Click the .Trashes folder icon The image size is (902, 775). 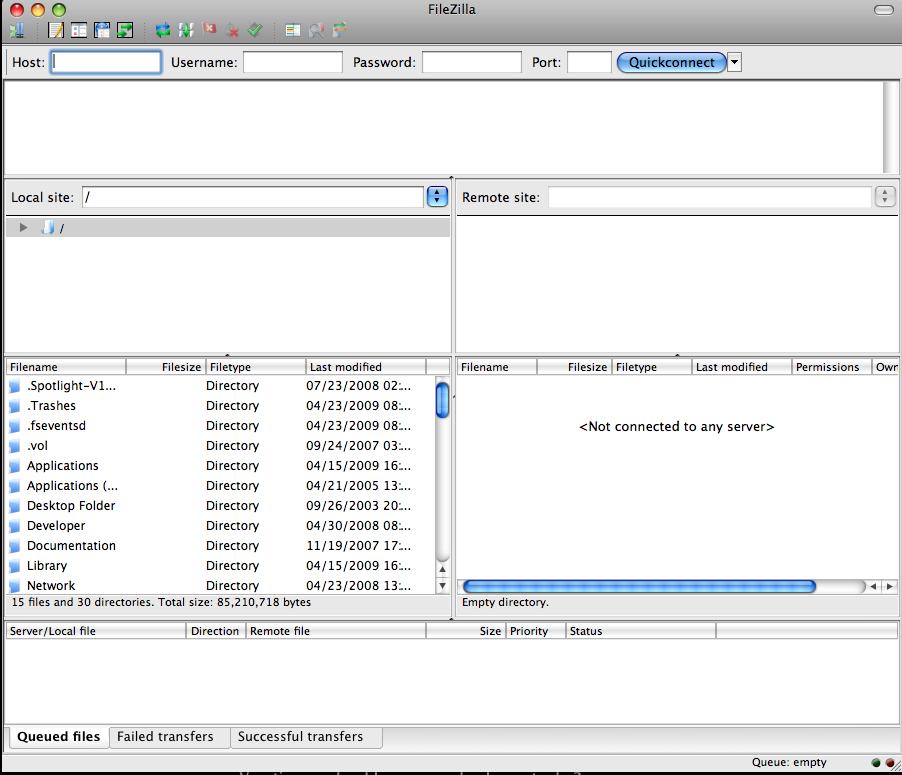14,406
